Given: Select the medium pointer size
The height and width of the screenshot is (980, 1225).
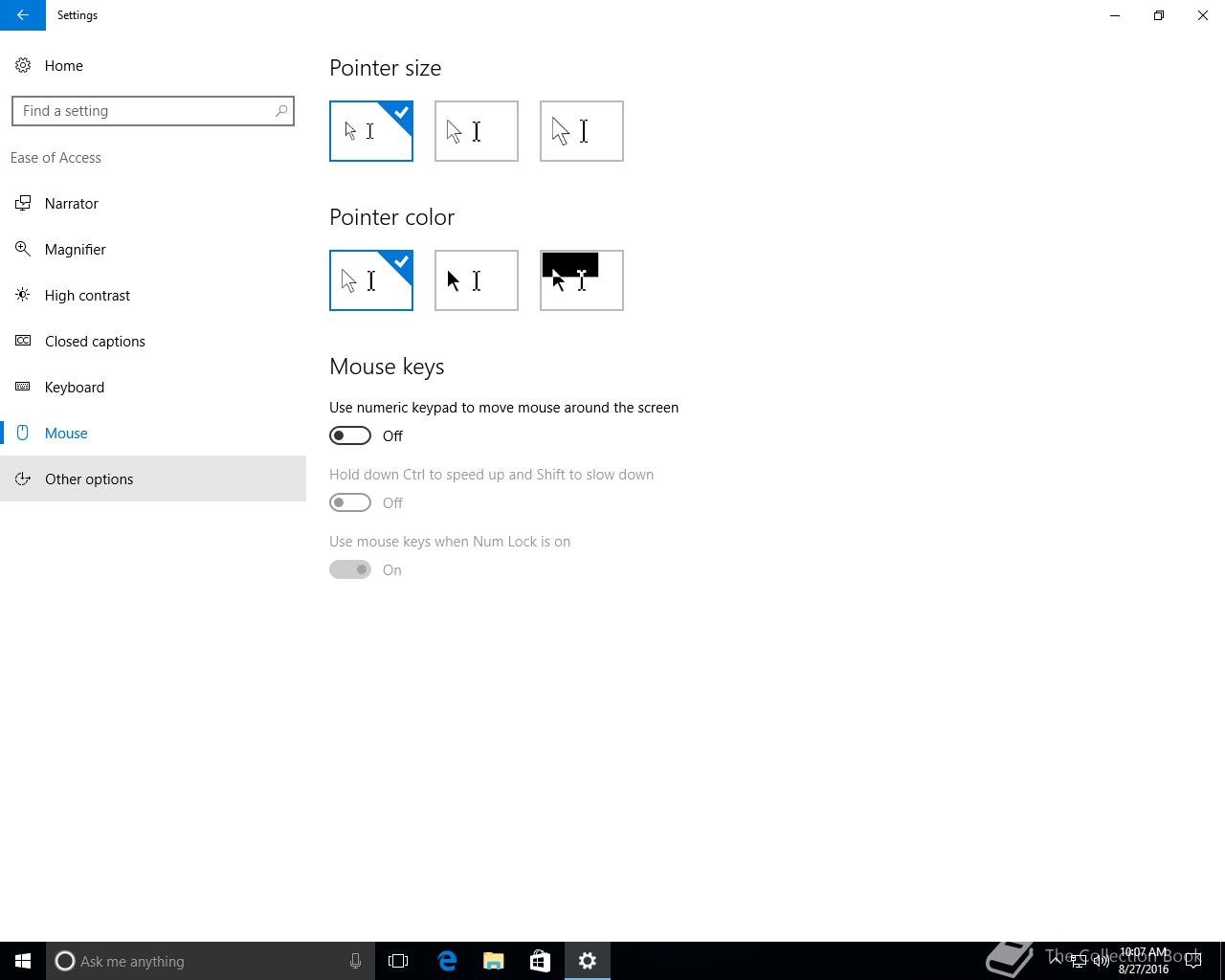Looking at the screenshot, I should tap(477, 131).
